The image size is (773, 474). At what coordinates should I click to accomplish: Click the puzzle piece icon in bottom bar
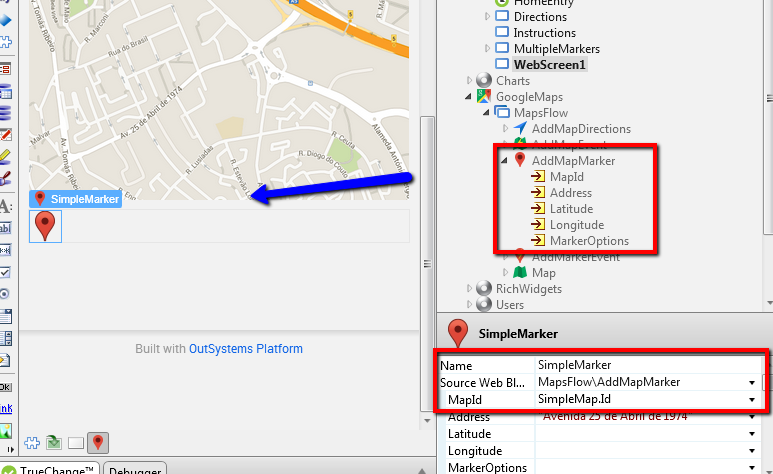coord(32,442)
